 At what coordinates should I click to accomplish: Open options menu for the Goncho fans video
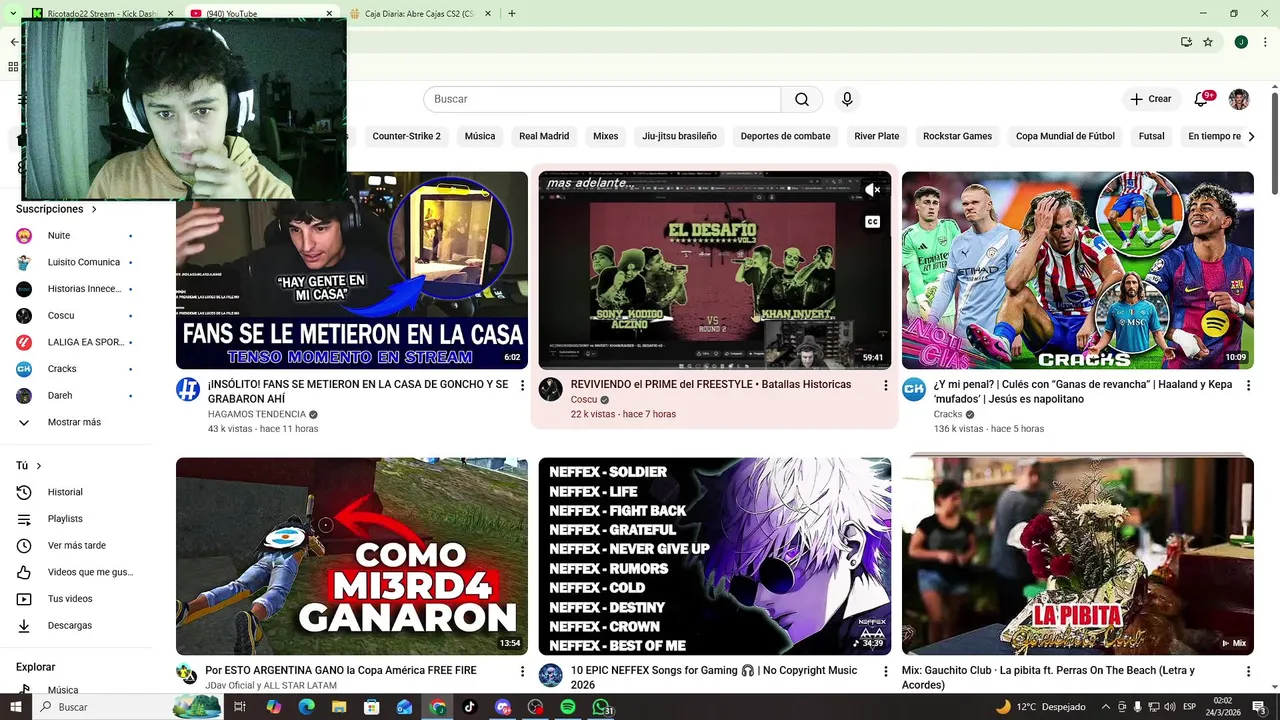click(522, 386)
